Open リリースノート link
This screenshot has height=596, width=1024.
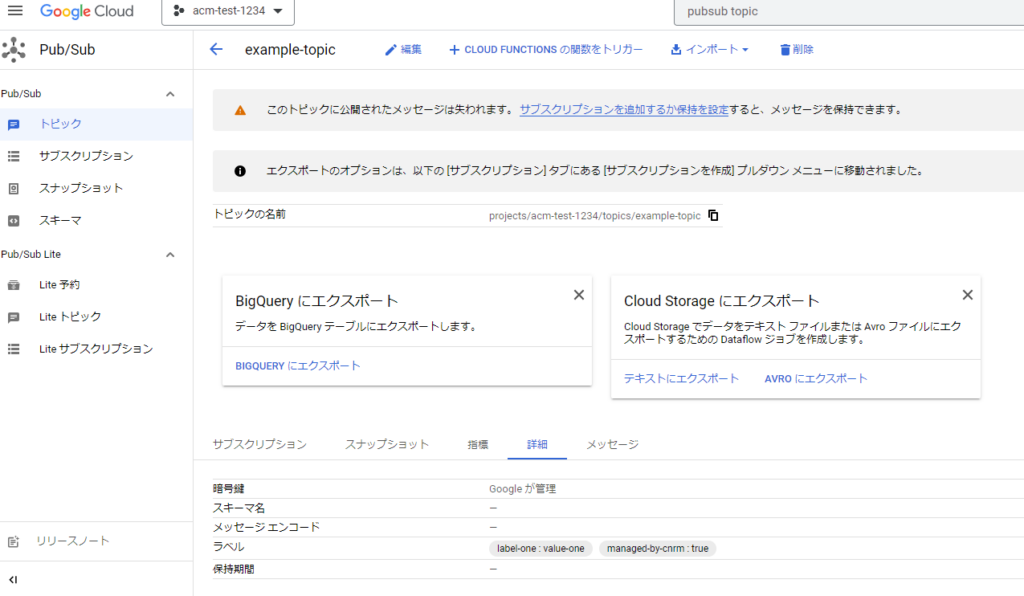72,541
